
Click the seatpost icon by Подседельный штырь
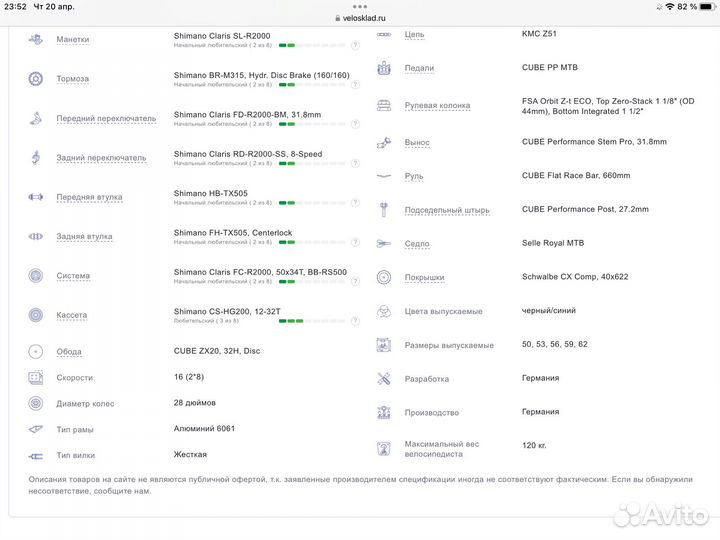384,210
